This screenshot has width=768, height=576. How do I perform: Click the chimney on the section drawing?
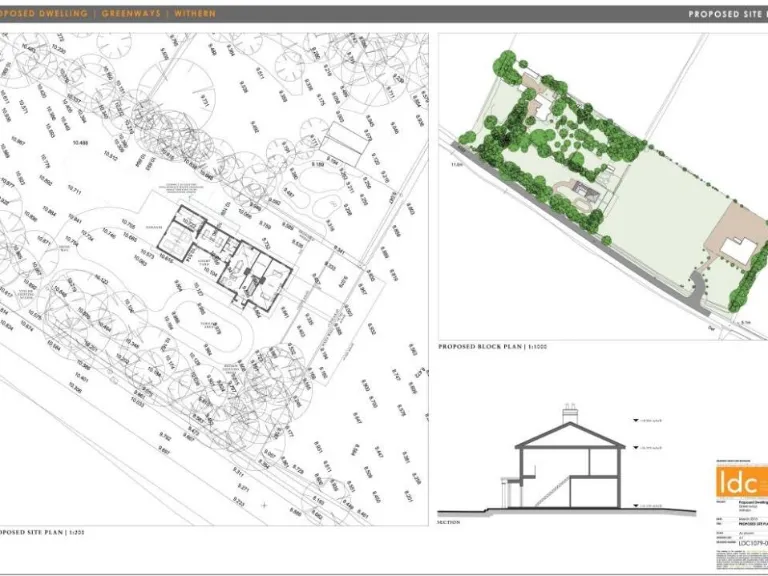(569, 412)
